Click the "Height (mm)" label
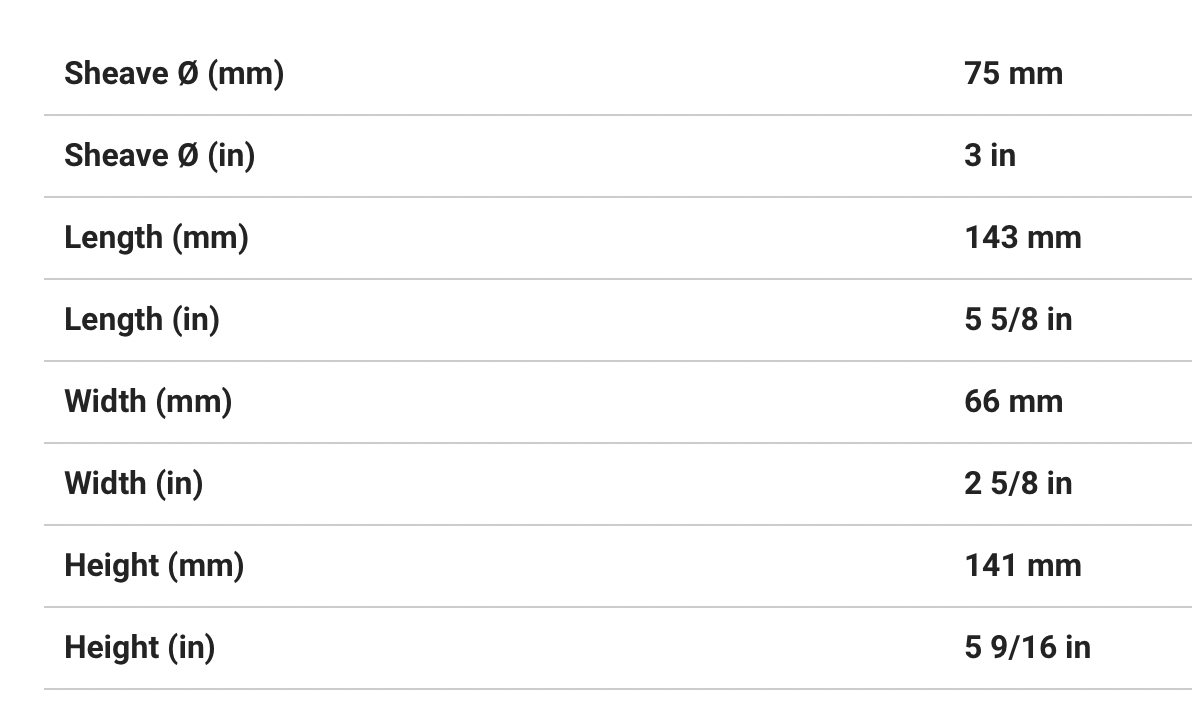Screen dimensions: 1192x708 (154, 565)
